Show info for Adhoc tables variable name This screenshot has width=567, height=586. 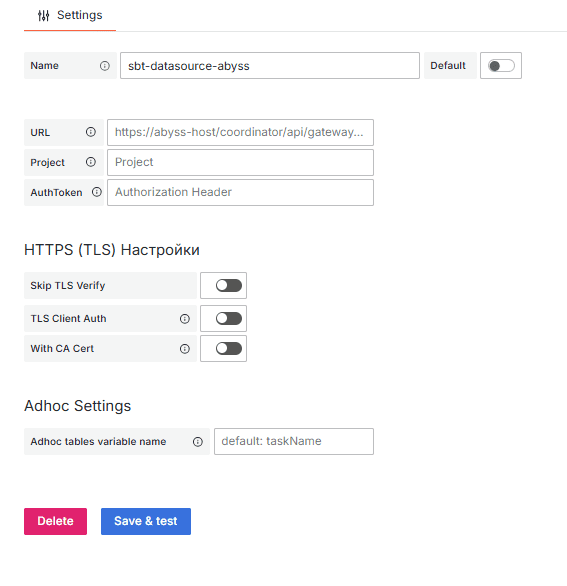198,442
